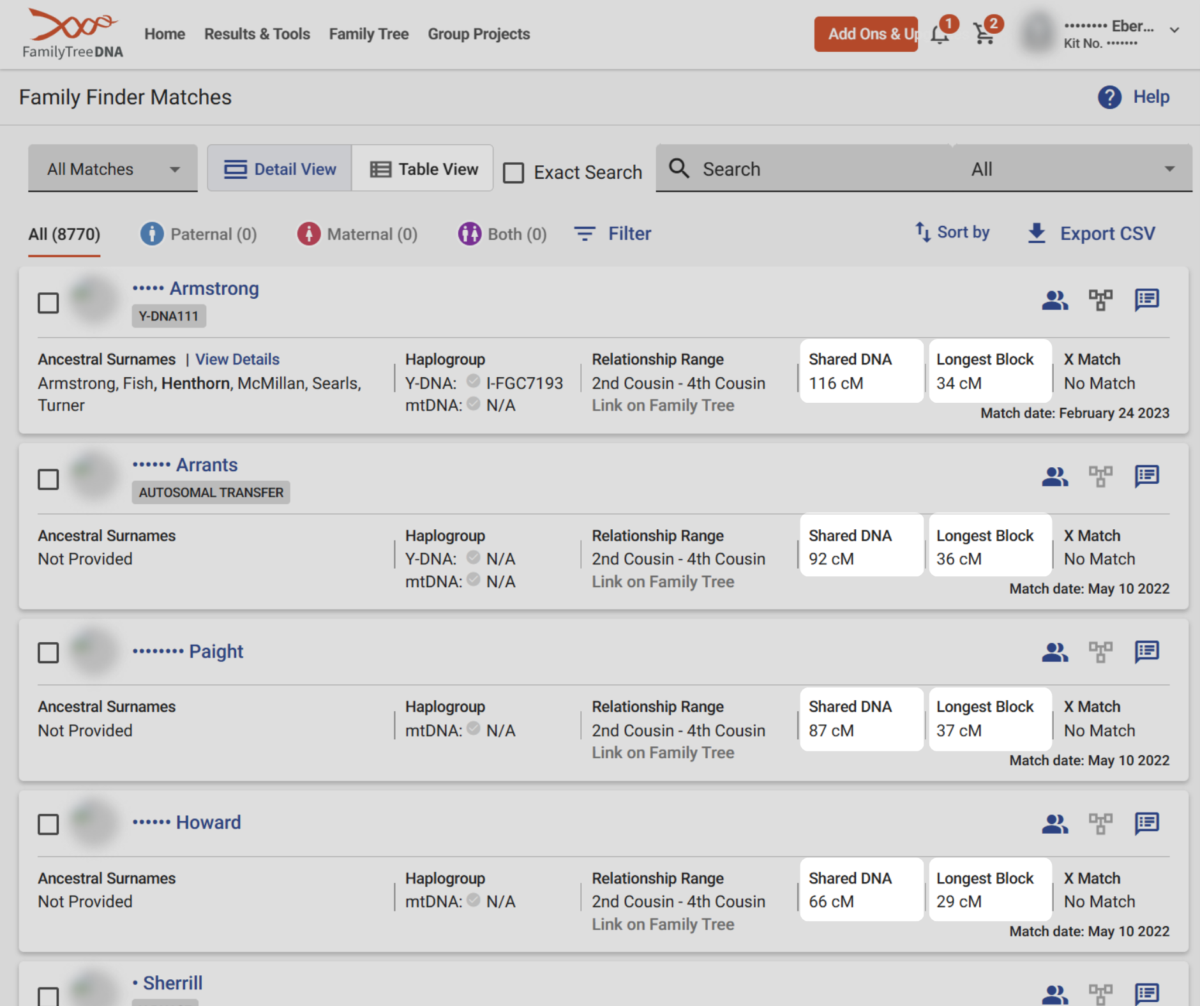Click the Help question mark icon
This screenshot has width=1200, height=1006.
(x=1110, y=97)
